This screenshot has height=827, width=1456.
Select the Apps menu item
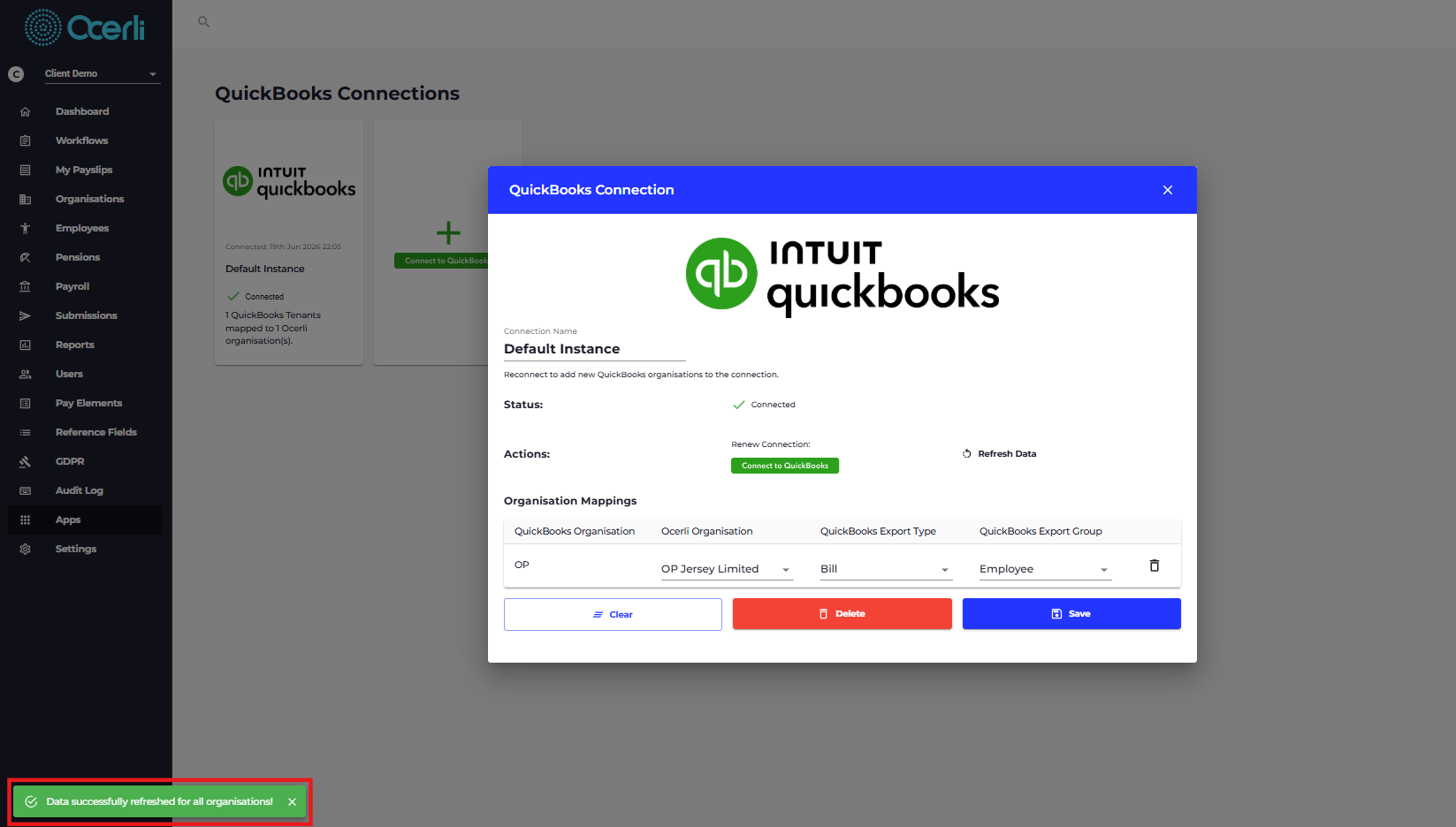(85, 520)
